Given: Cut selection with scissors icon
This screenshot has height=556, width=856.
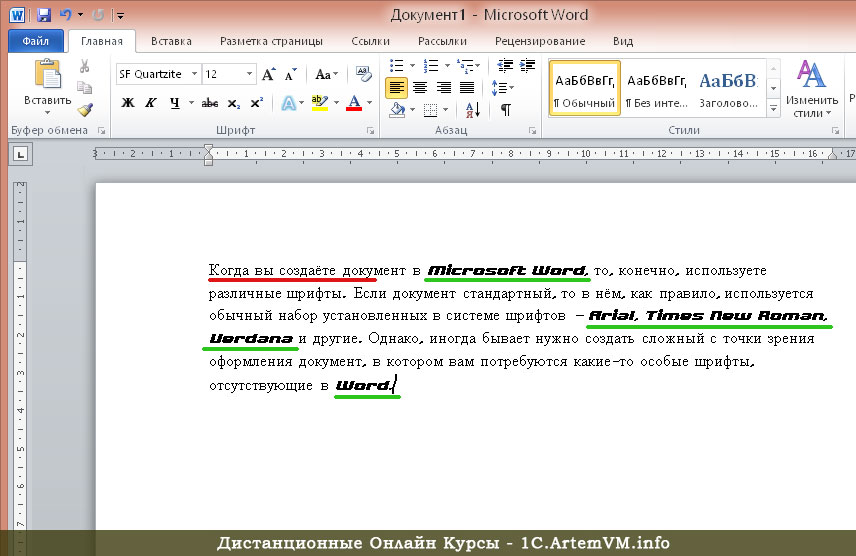Looking at the screenshot, I should point(84,66).
